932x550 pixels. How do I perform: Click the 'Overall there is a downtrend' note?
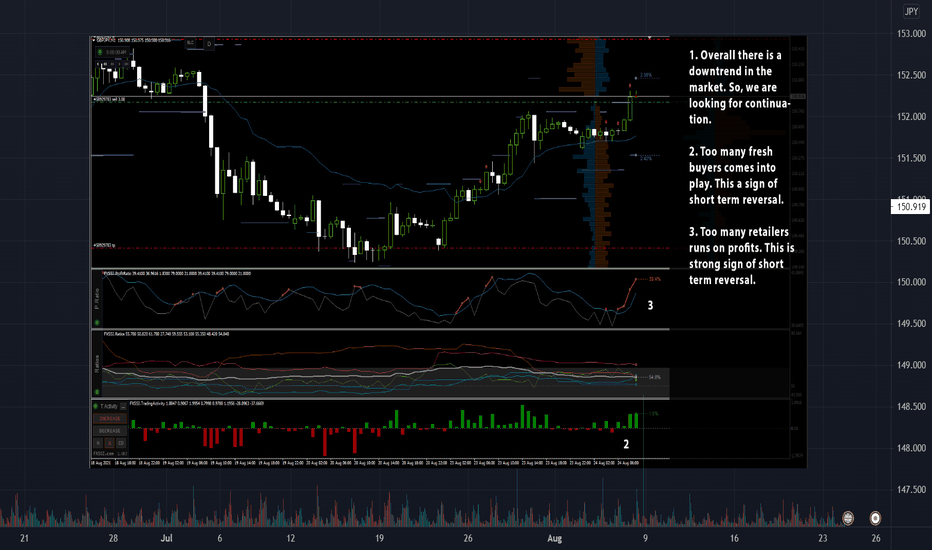click(739, 87)
